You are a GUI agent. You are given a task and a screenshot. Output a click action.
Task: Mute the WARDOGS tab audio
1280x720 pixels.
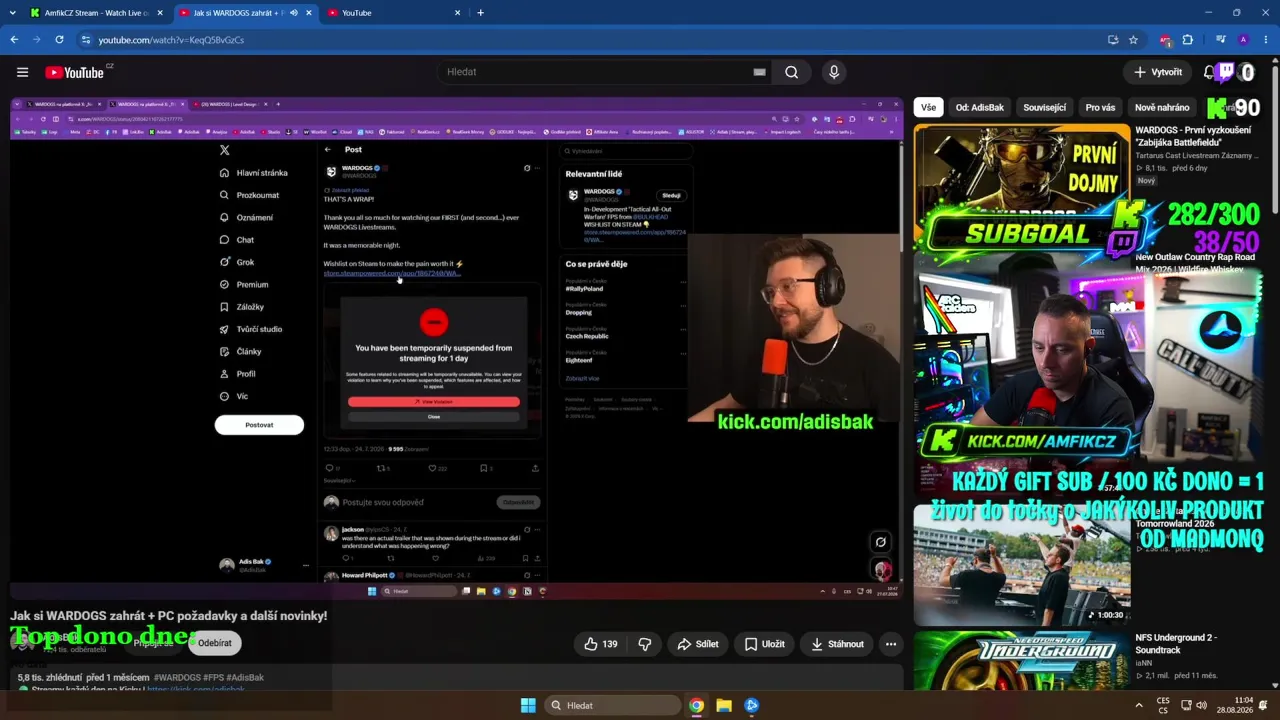click(x=293, y=13)
